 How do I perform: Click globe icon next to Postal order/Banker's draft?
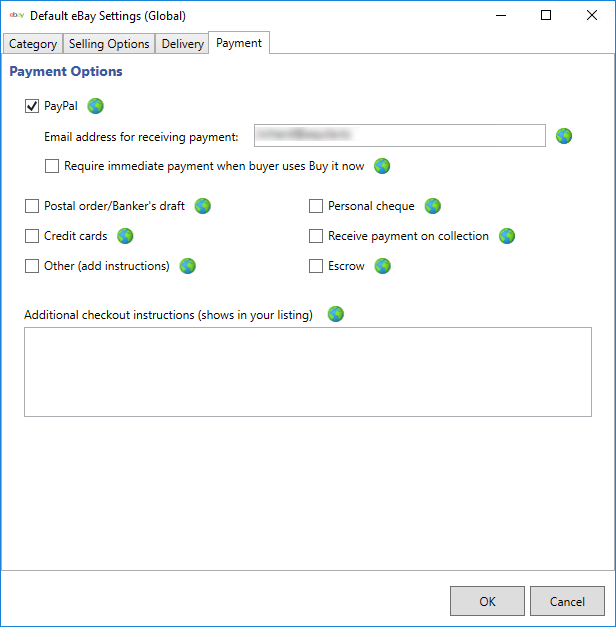pos(203,206)
